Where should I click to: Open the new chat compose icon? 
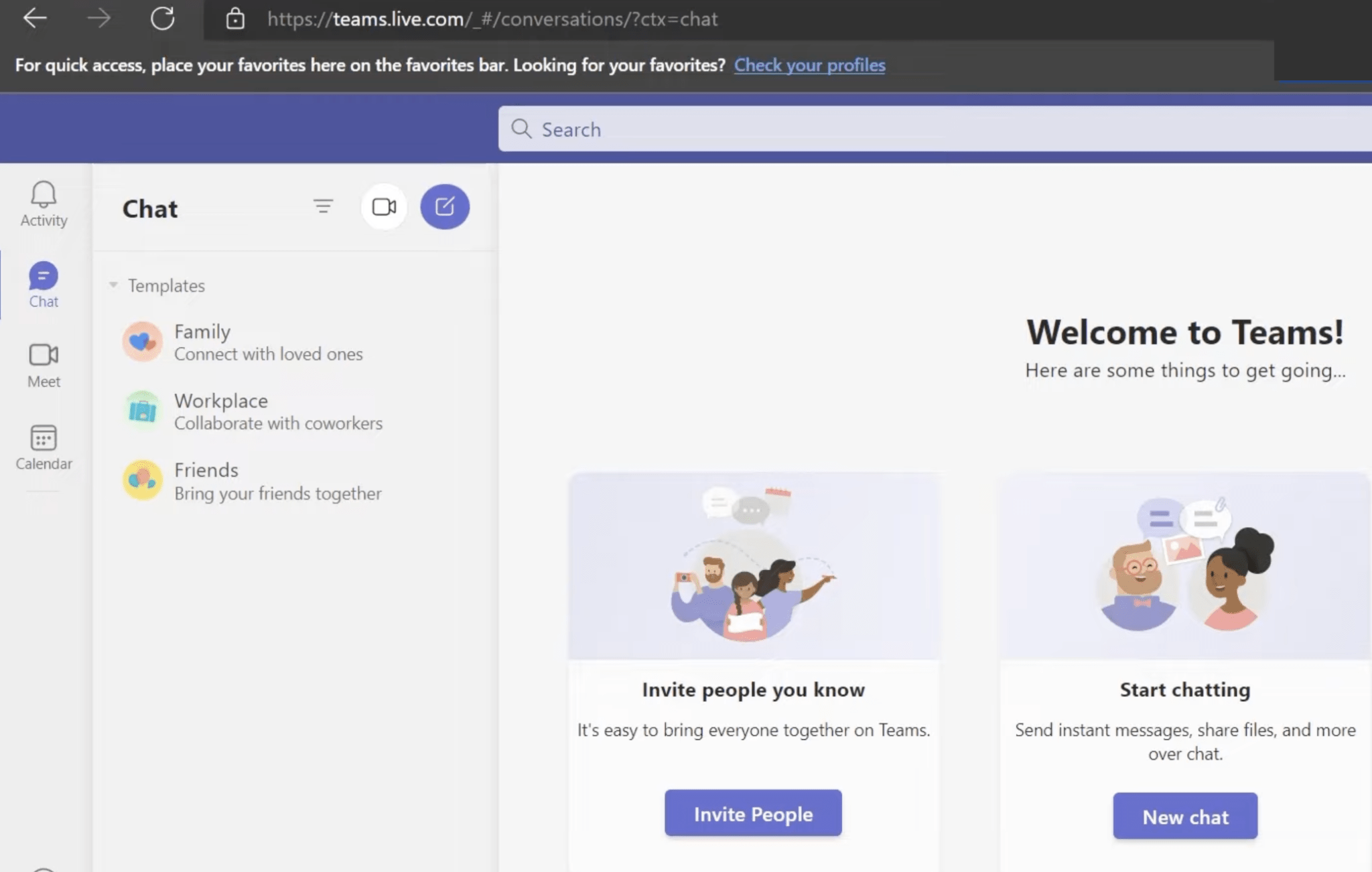tap(445, 207)
